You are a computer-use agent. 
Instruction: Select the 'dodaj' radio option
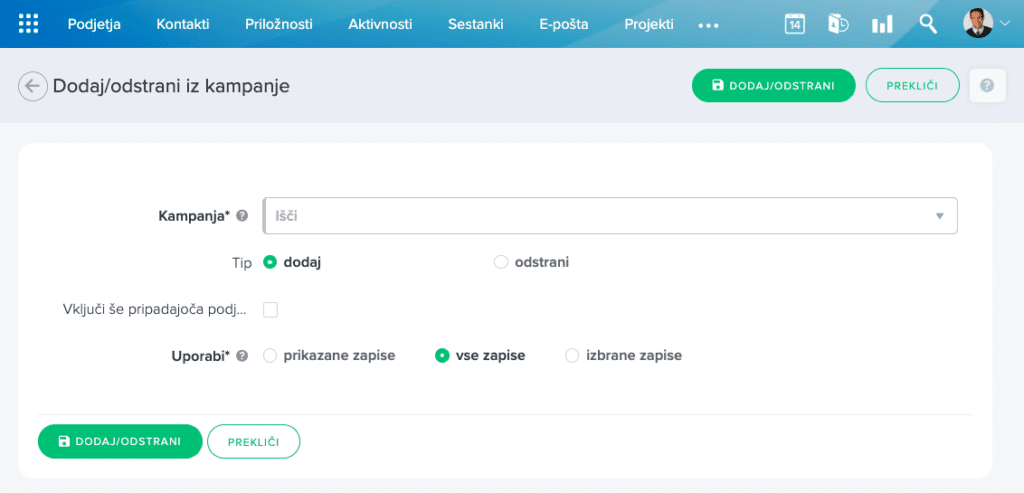point(270,262)
